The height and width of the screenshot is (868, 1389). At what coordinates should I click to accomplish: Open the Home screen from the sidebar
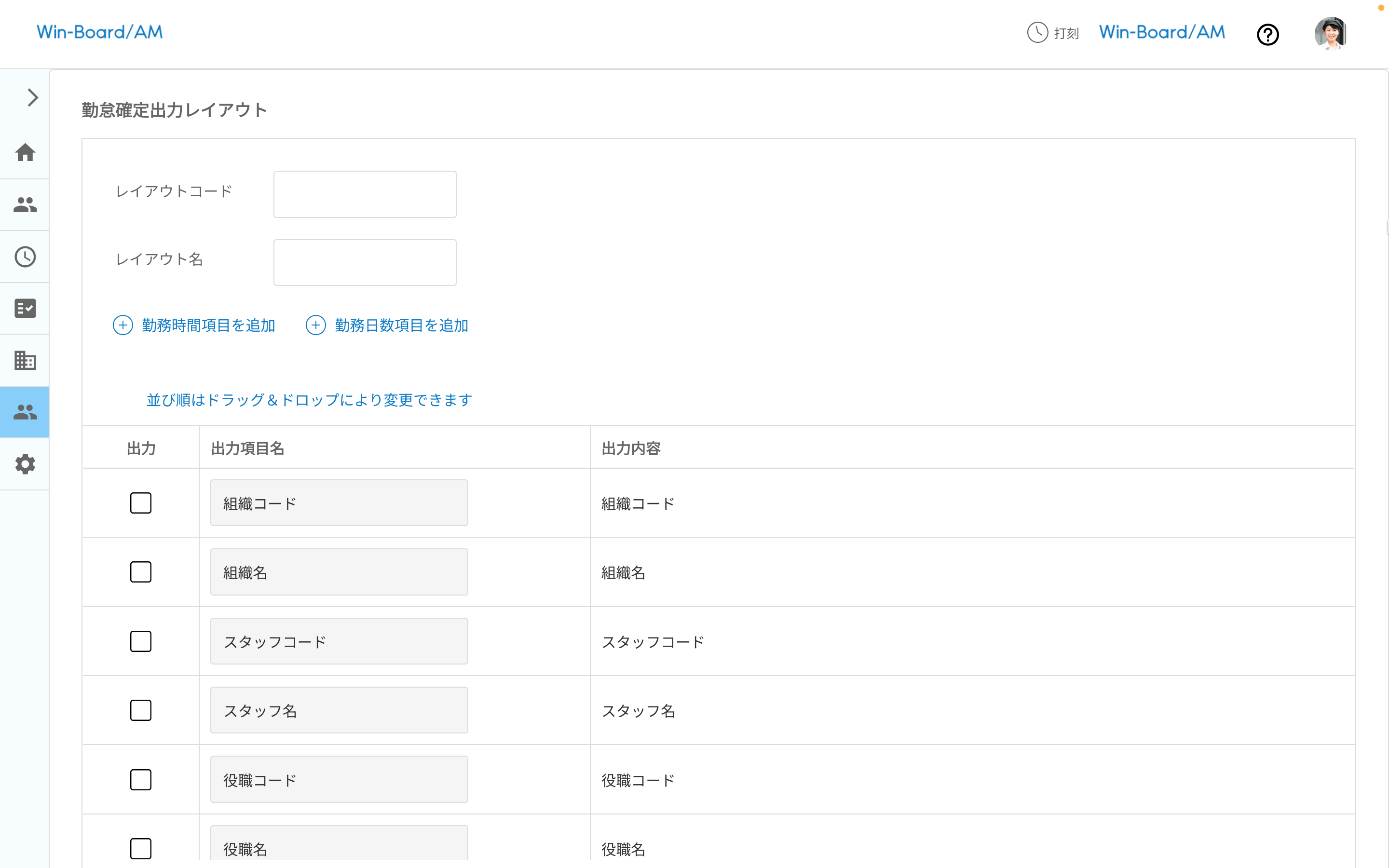(x=25, y=153)
